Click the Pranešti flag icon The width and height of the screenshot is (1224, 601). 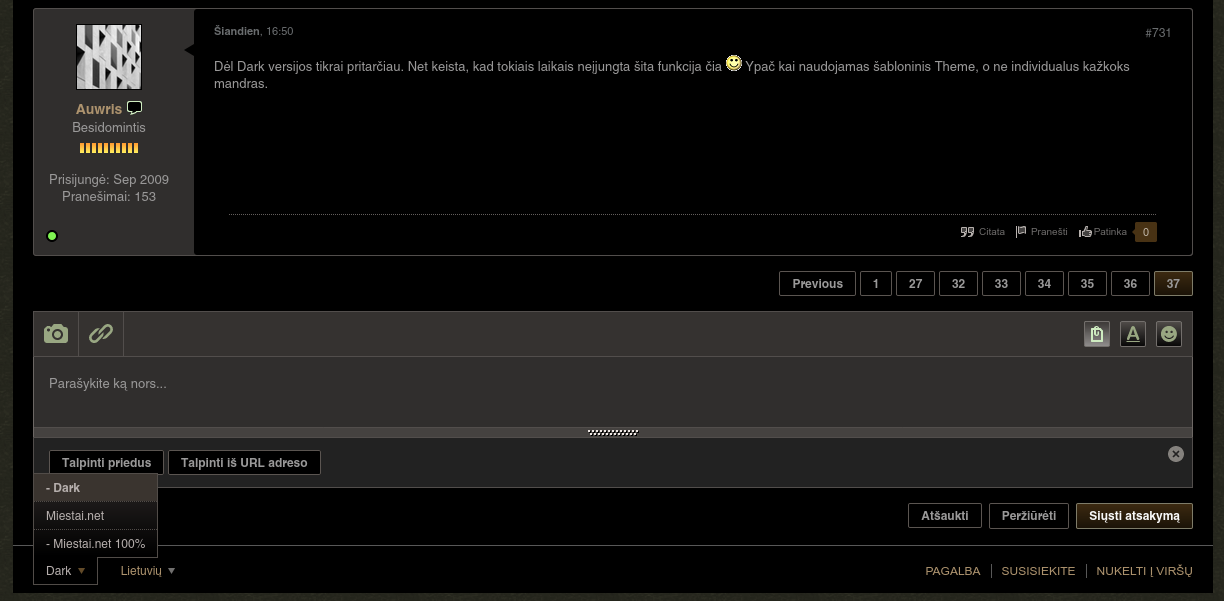pyautogui.click(x=1021, y=232)
